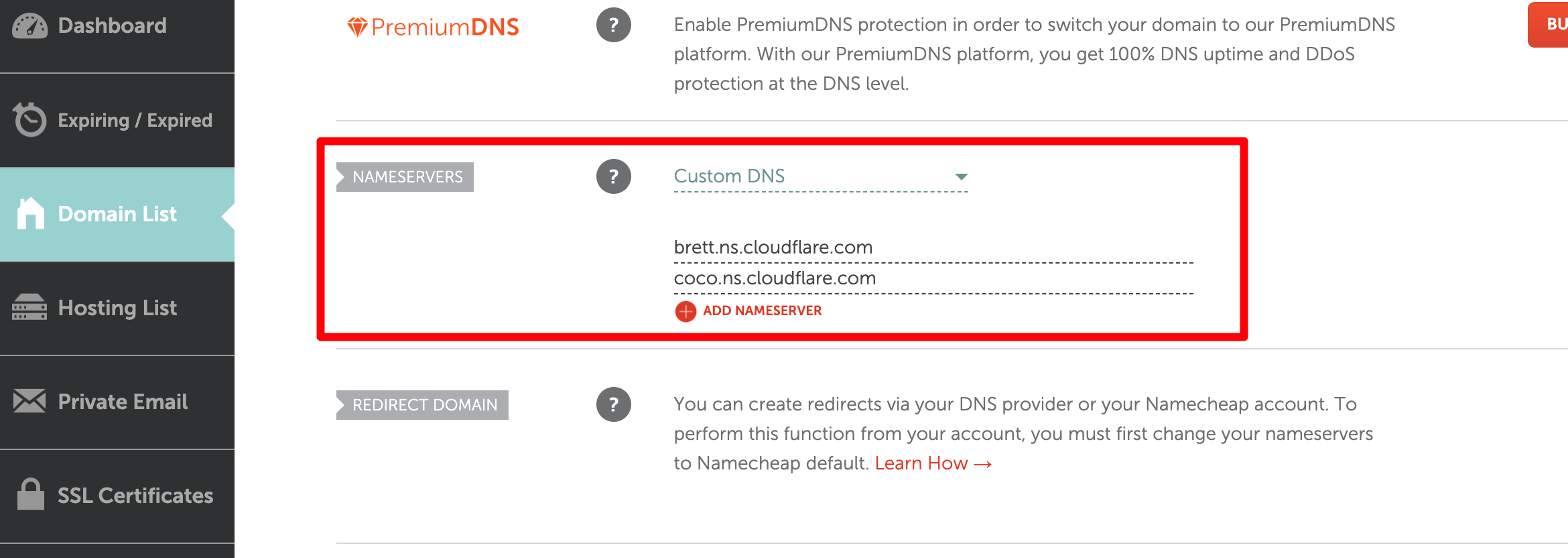Image resolution: width=1568 pixels, height=558 pixels.
Task: Click the SSL Certificates padlock icon
Action: 30,495
